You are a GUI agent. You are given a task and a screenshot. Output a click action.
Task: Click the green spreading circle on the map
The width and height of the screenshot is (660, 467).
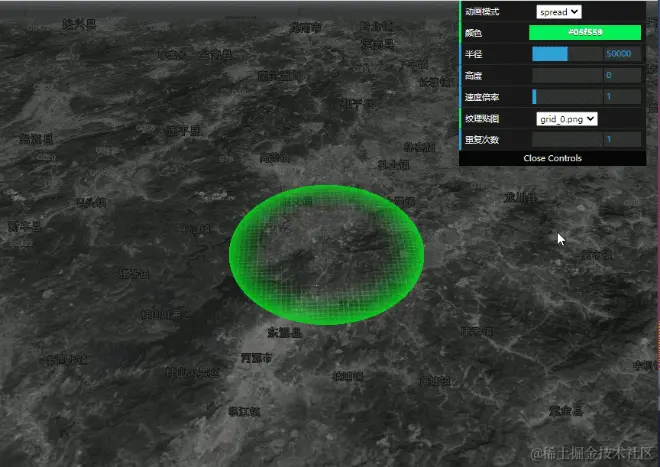[x=326, y=255]
